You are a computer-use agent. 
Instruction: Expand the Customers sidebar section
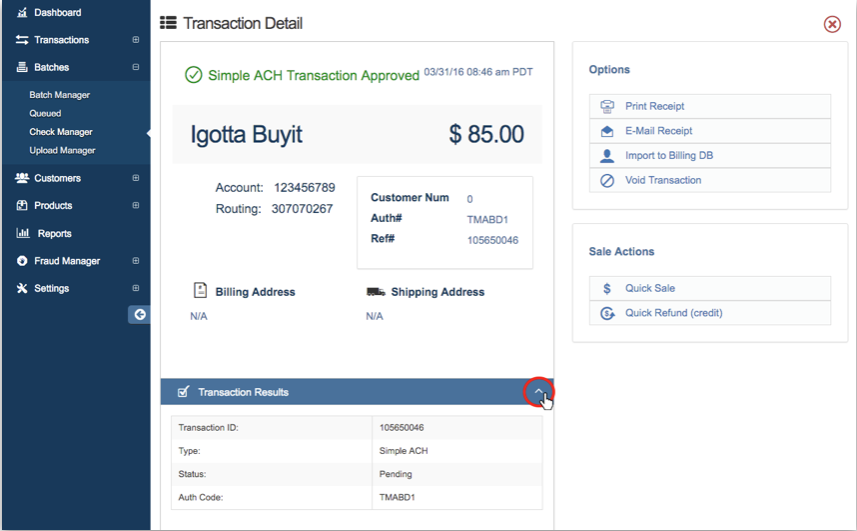pyautogui.click(x=136, y=178)
